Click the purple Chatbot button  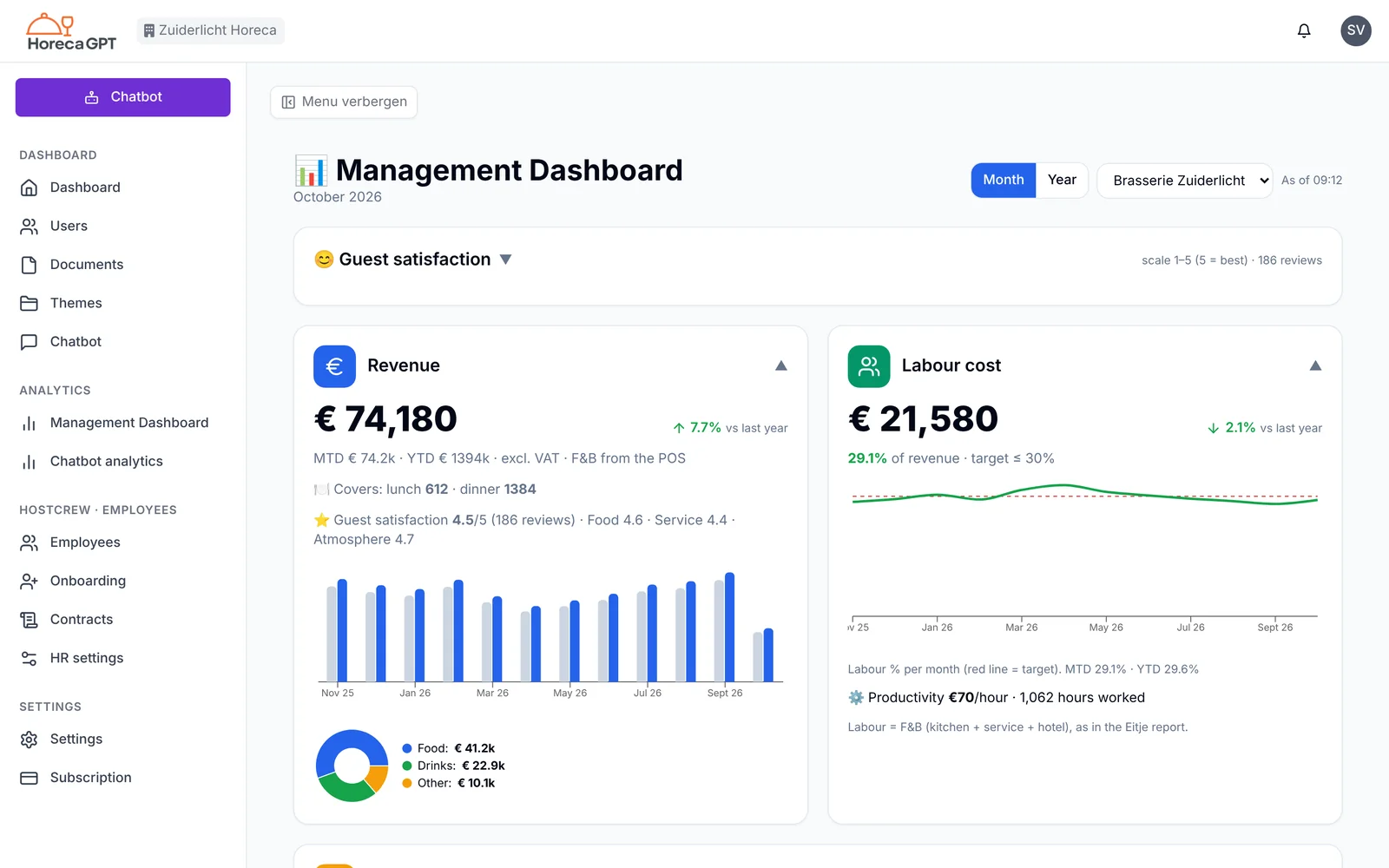coord(123,97)
